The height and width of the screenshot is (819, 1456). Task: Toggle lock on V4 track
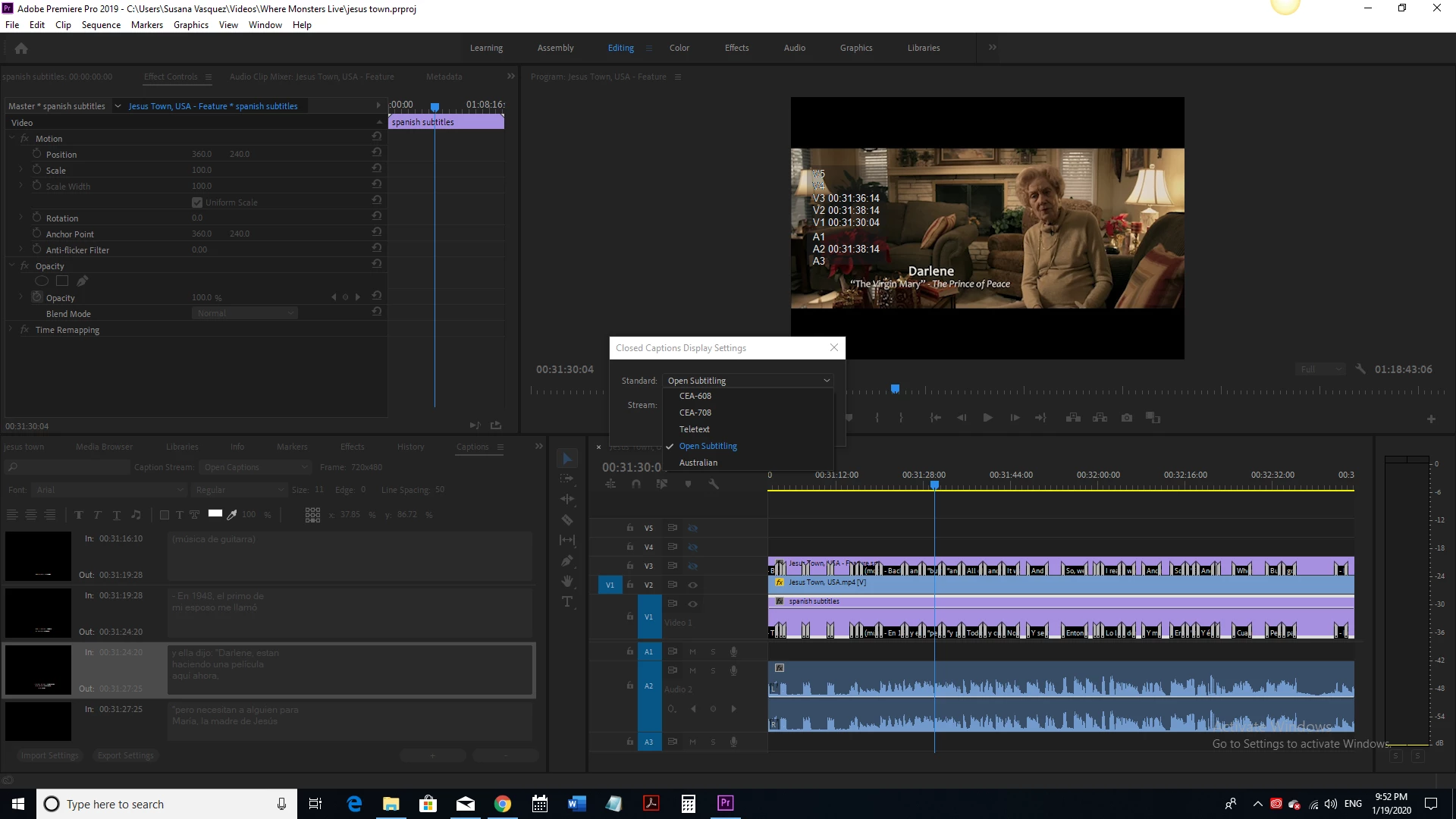[629, 547]
